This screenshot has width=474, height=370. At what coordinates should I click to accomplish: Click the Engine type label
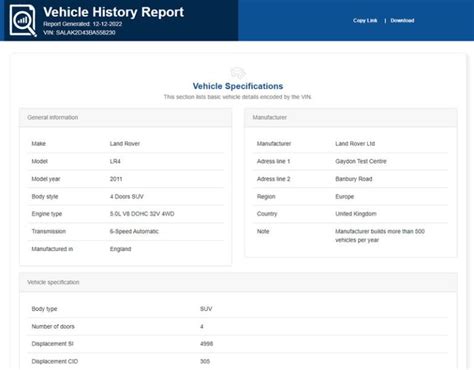point(47,214)
